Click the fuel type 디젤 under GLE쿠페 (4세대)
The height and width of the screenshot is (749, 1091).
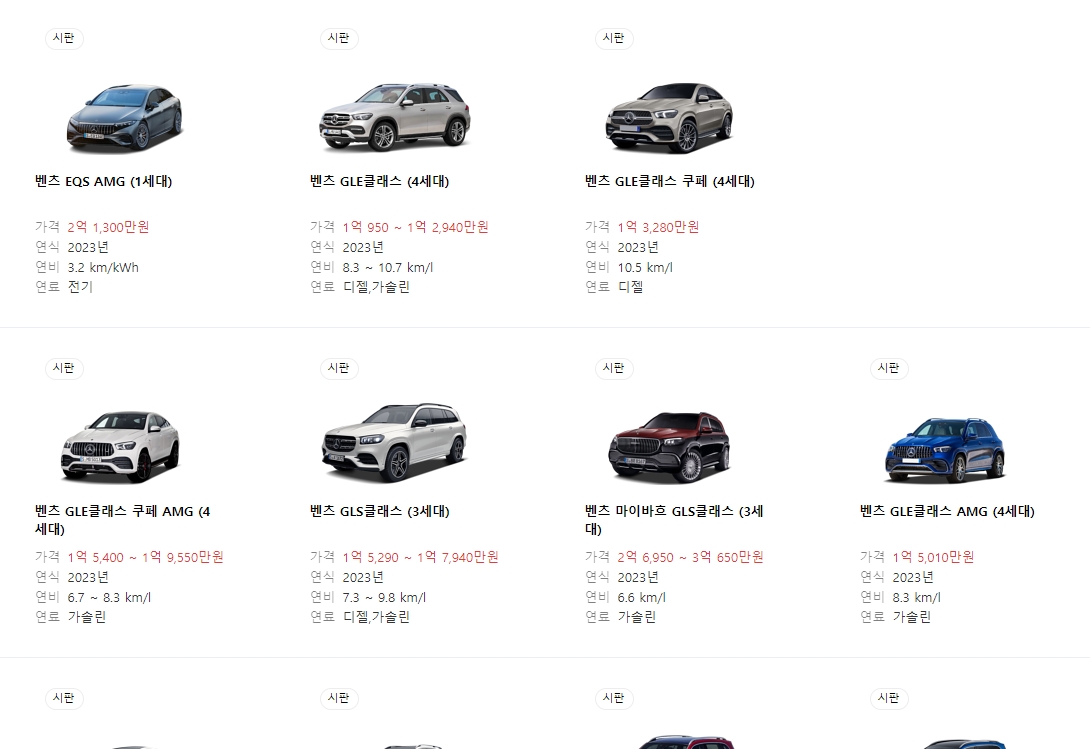pos(630,287)
